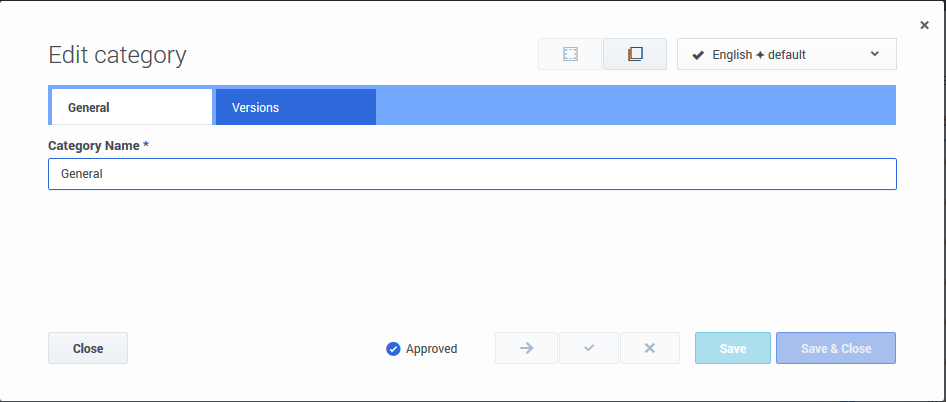Click the dashed-square fullscreen view icon

(570, 54)
